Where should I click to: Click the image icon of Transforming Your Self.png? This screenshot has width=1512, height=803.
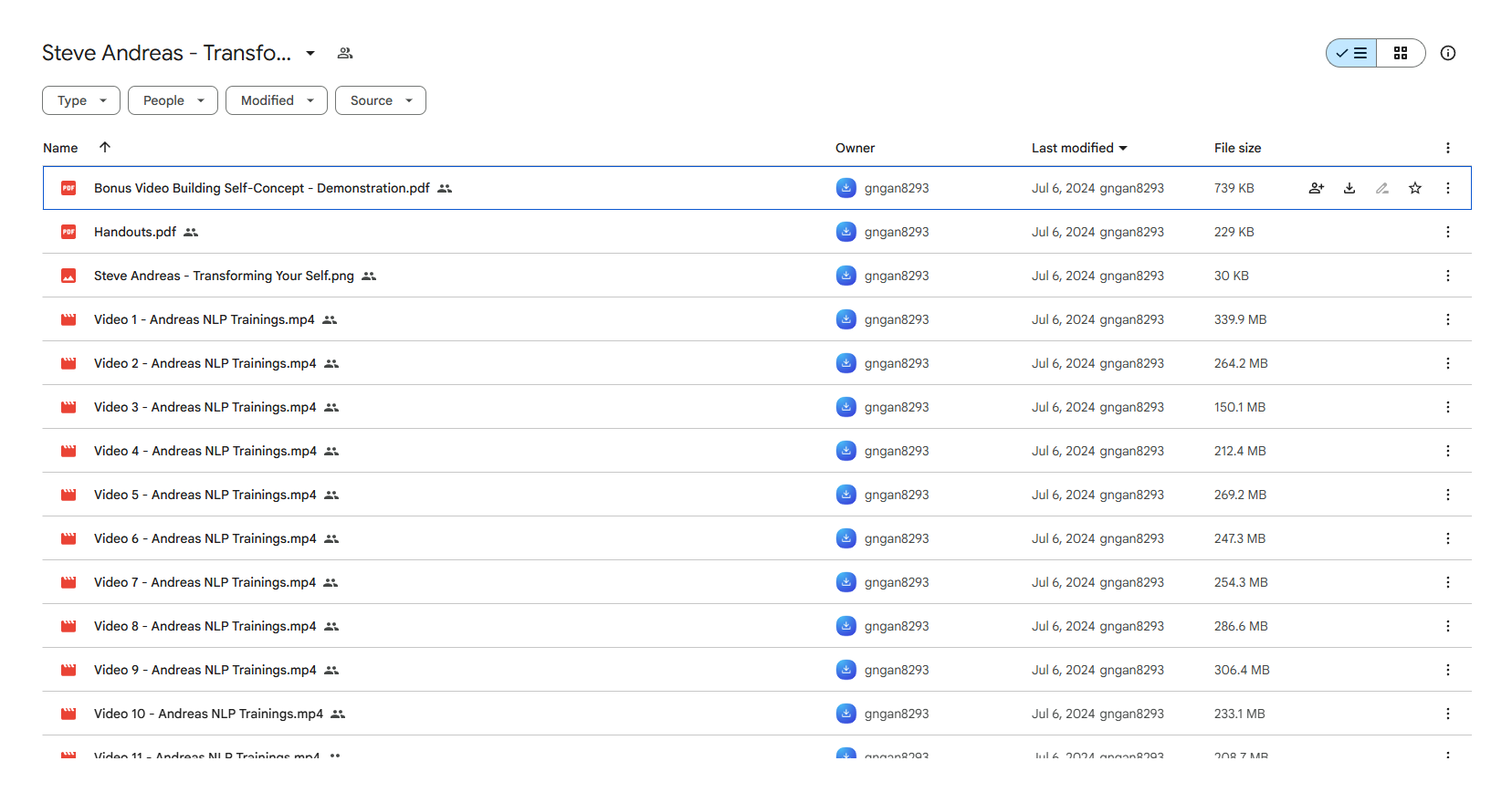(x=68, y=276)
